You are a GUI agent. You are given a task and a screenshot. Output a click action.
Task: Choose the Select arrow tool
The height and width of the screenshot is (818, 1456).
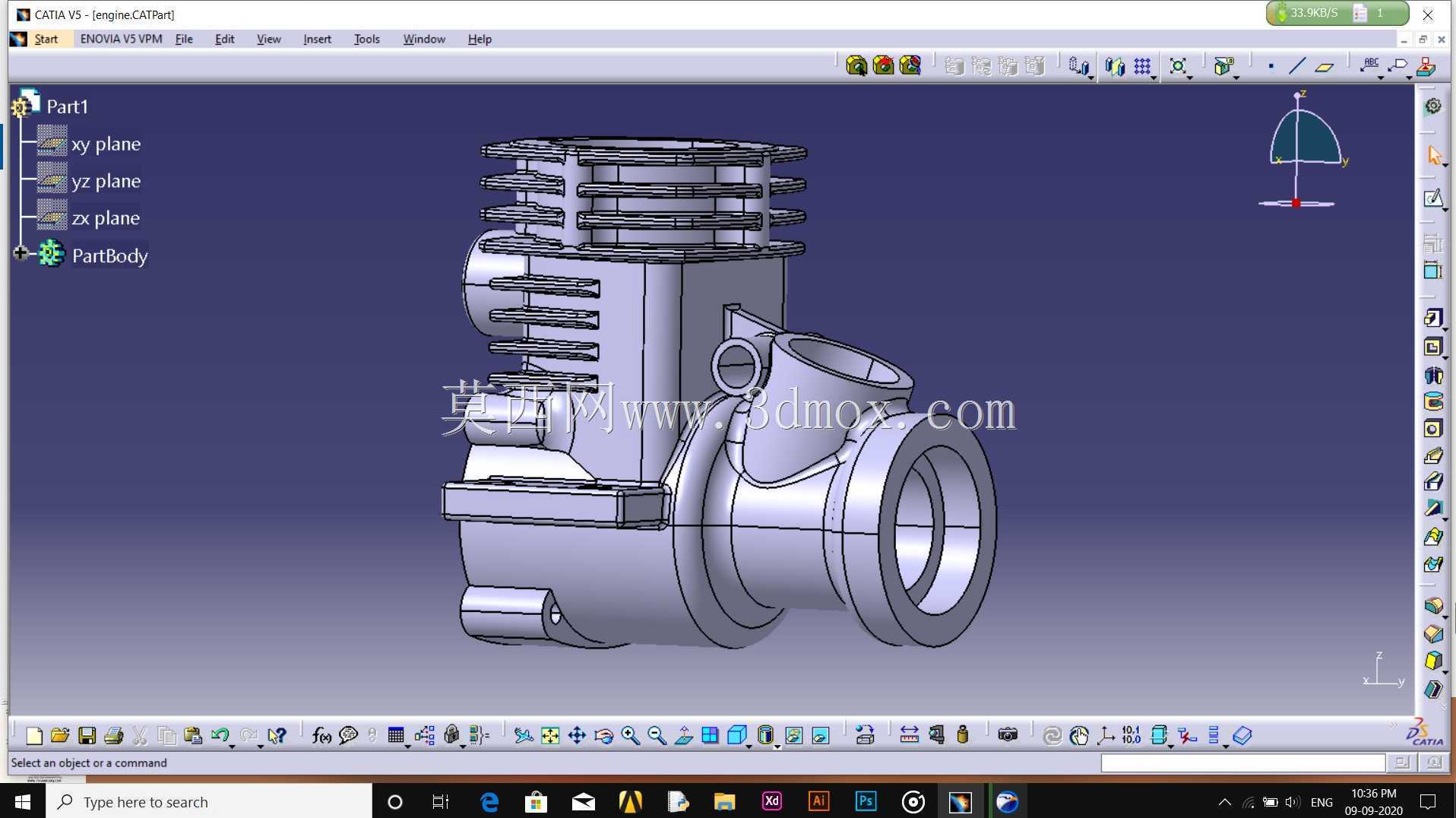coord(1433,155)
